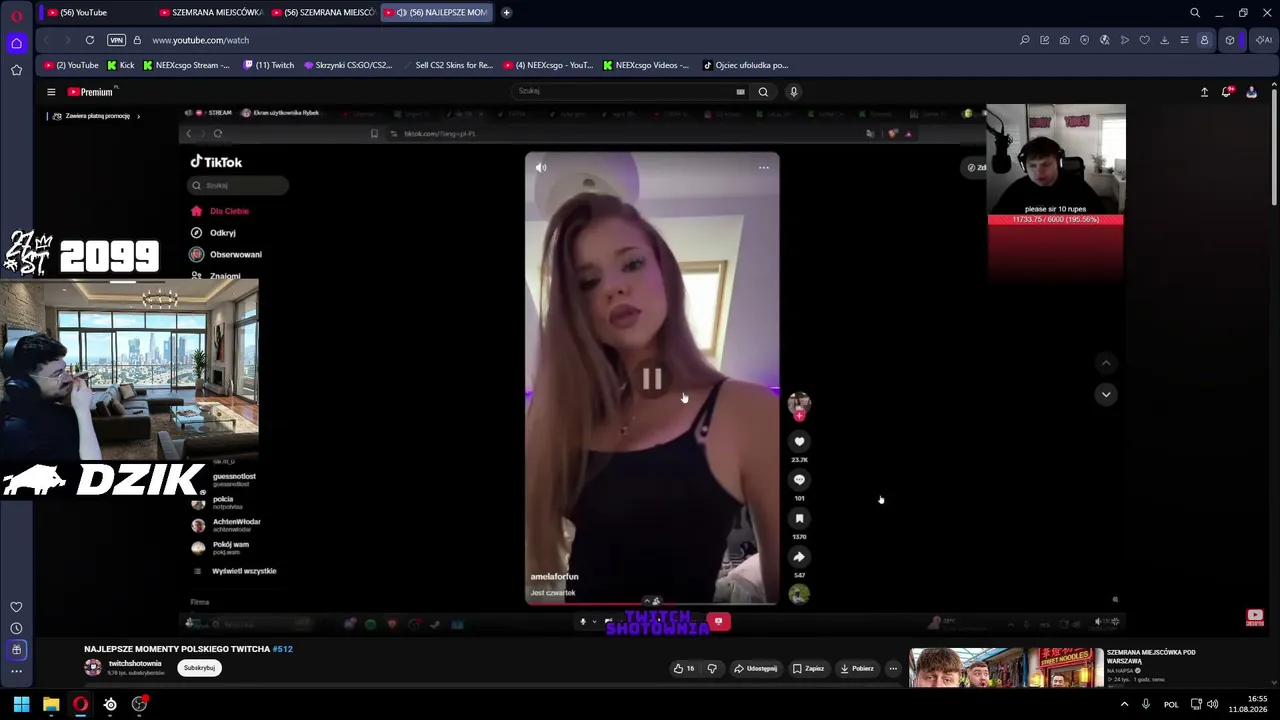Open Opera from the taskbar

click(80, 704)
